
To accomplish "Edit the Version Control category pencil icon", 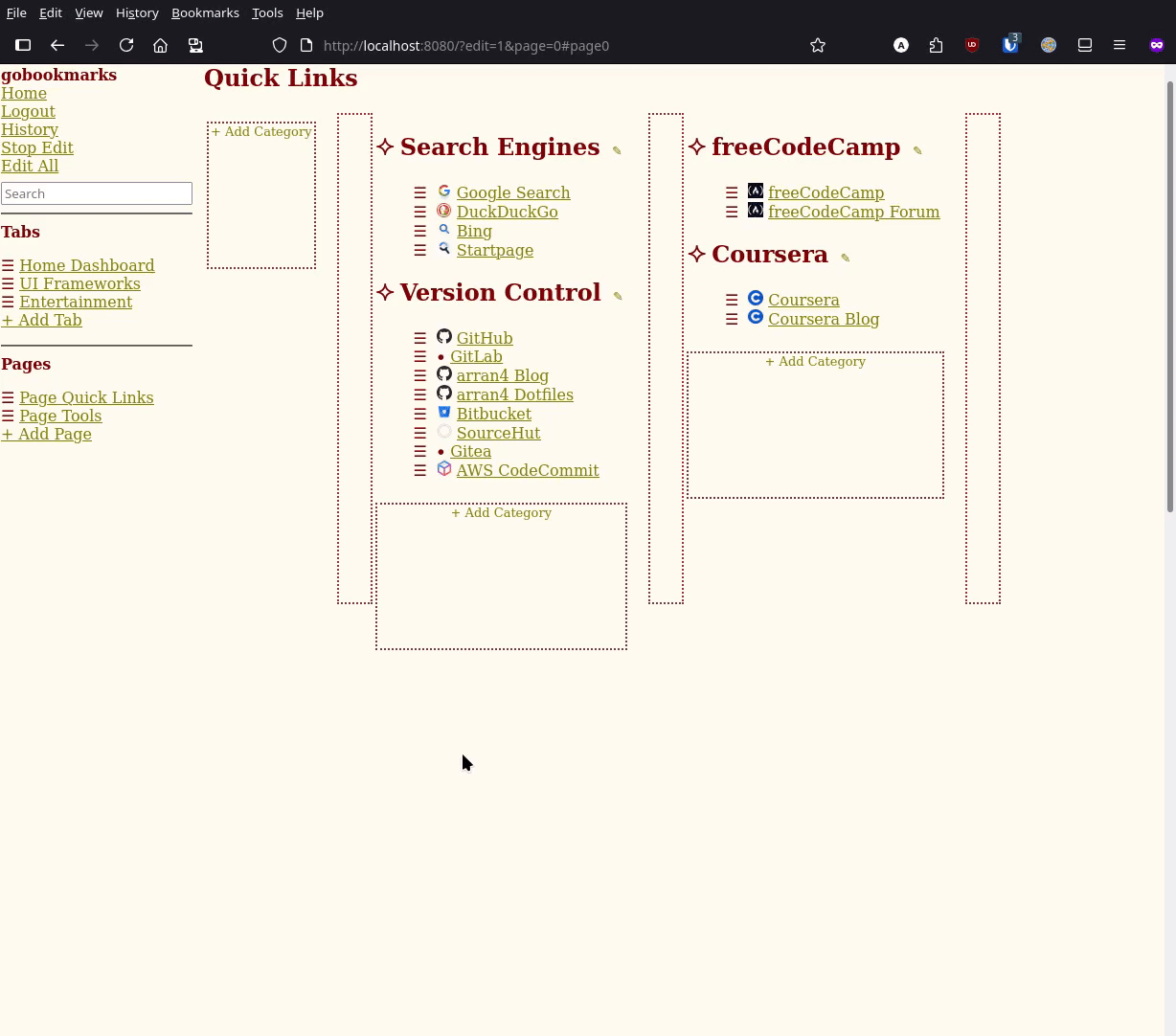I will (618, 296).
